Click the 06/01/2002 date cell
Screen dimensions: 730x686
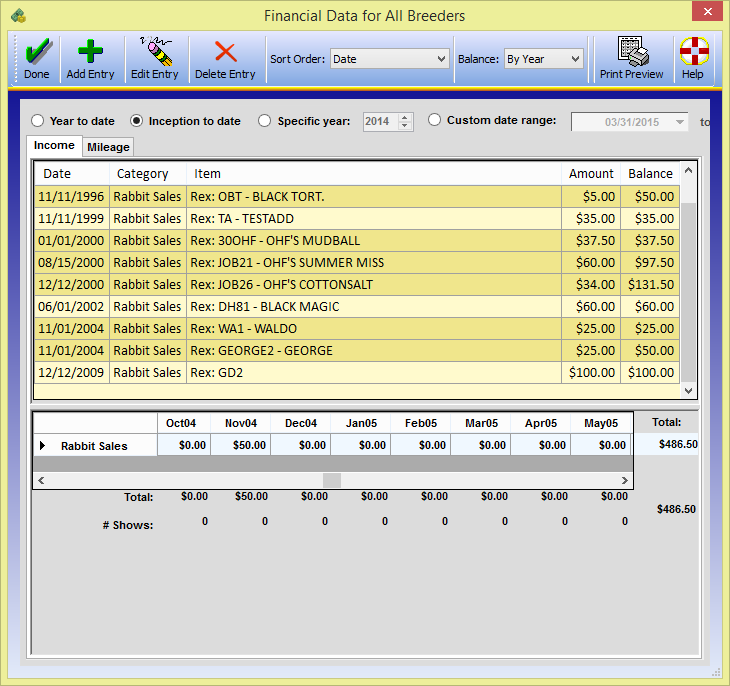point(72,306)
